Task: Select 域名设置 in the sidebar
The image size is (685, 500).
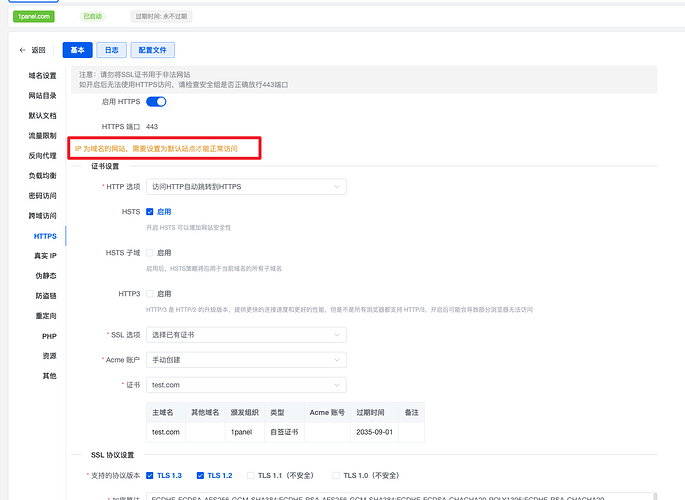Action: click(x=42, y=76)
